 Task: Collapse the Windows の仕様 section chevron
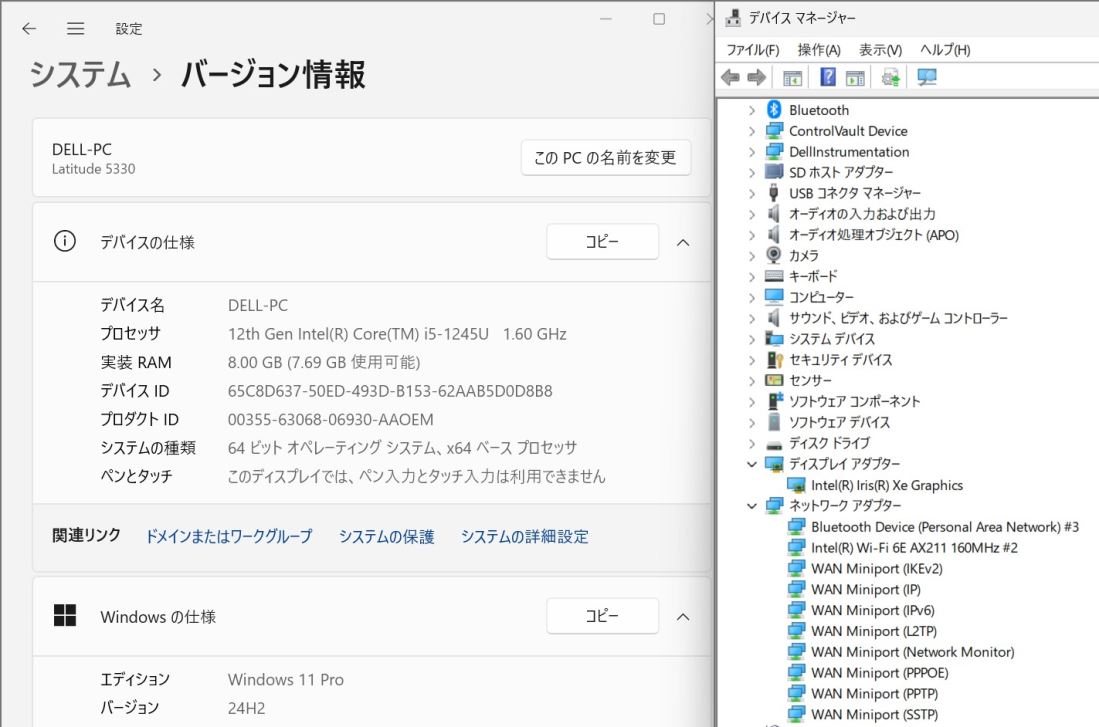point(683,617)
